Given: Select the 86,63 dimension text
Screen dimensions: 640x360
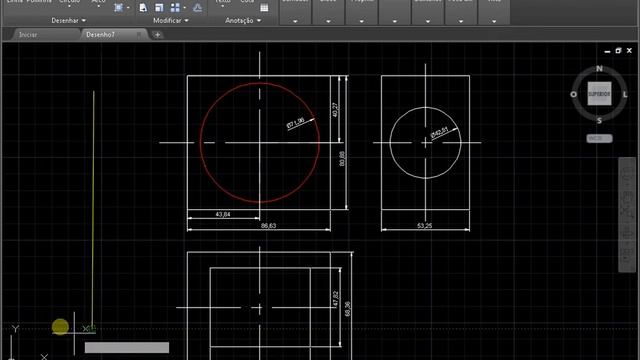Looking at the screenshot, I should point(268,225).
